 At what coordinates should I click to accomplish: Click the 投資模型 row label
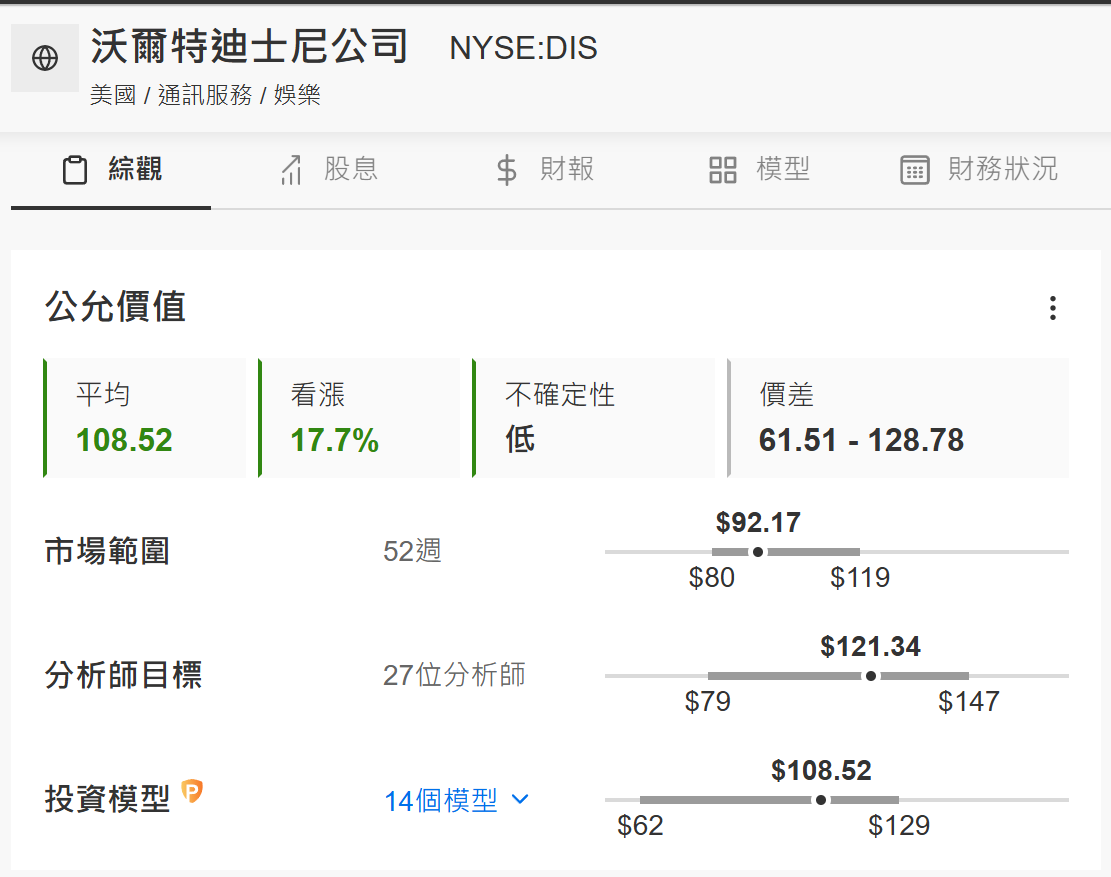click(x=107, y=799)
